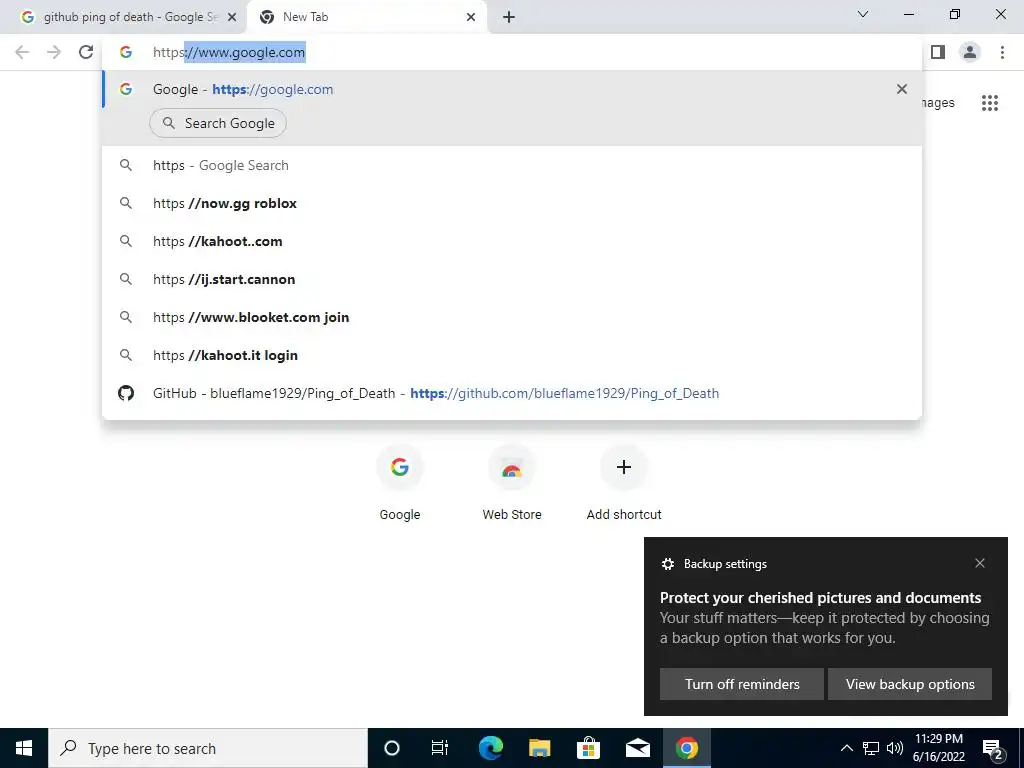
Task: Open a new tab with the plus button
Action: [509, 17]
